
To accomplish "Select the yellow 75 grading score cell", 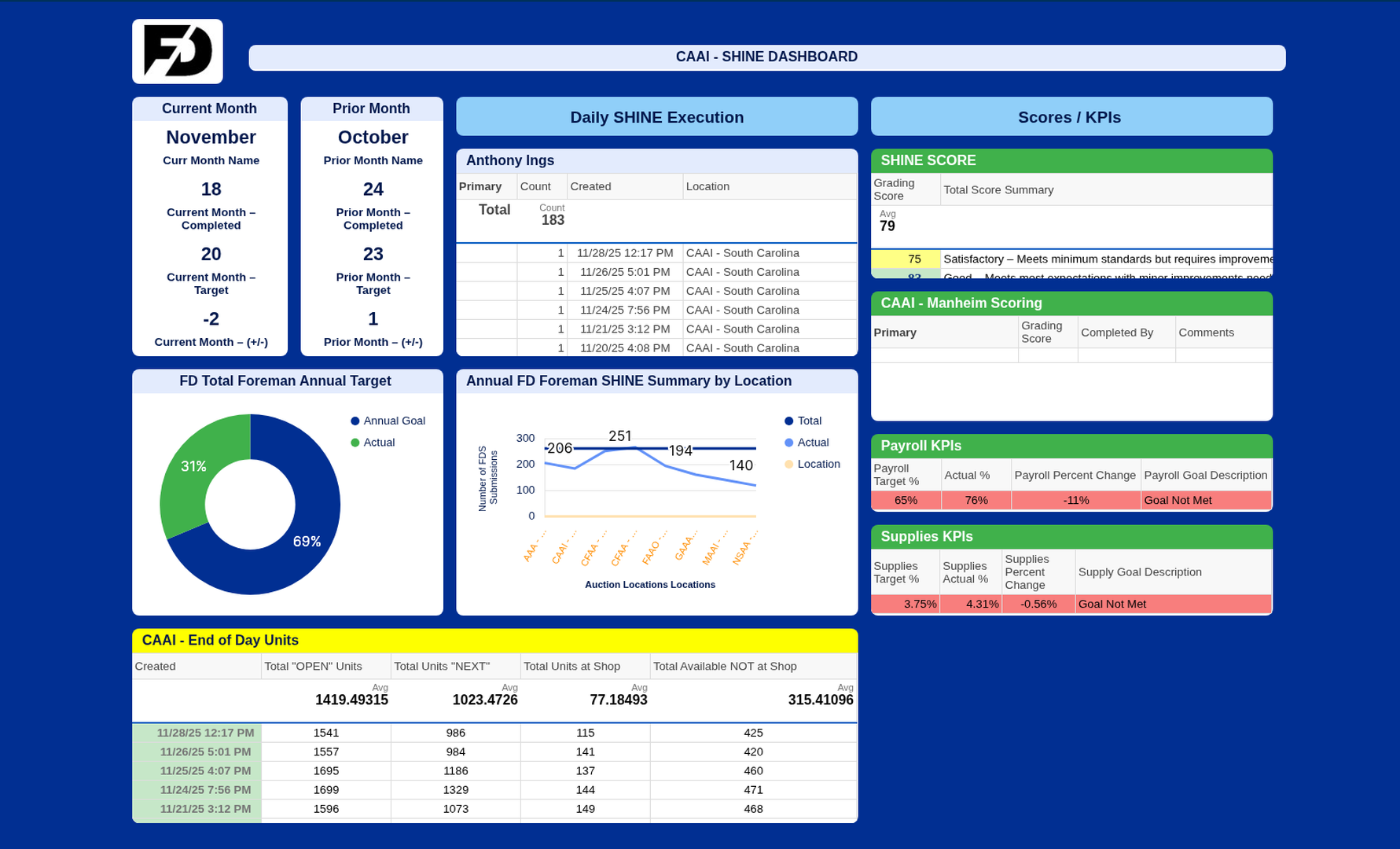I will (913, 259).
